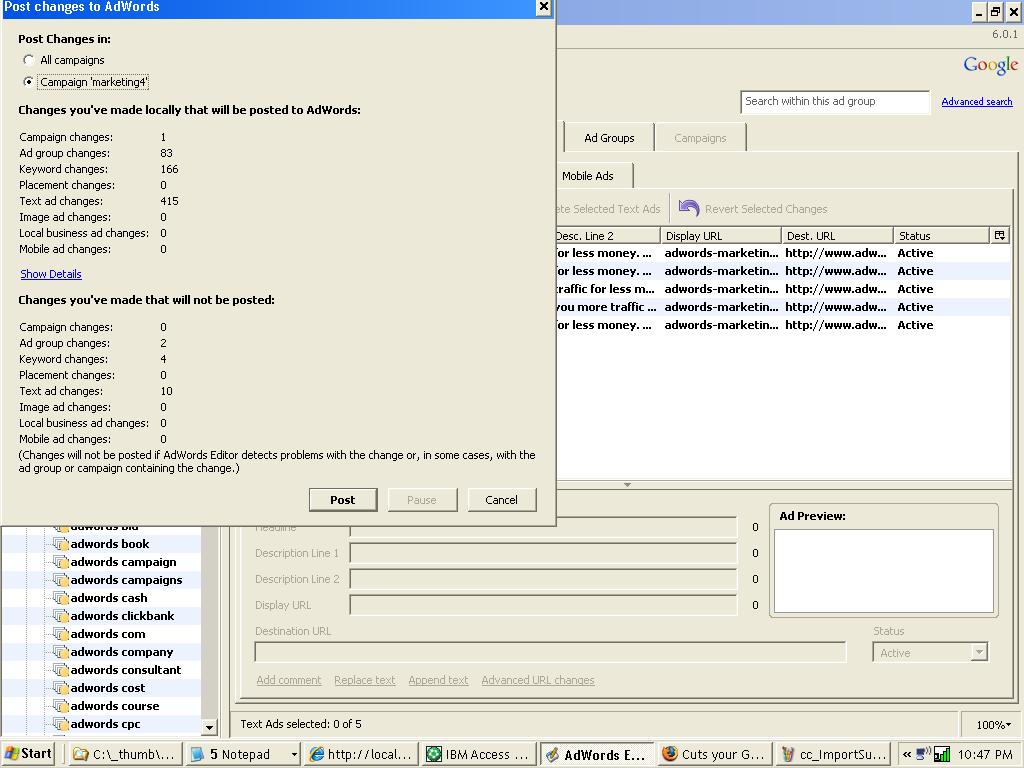Open the Show Details link
Image resolution: width=1024 pixels, height=768 pixels.
(51, 274)
